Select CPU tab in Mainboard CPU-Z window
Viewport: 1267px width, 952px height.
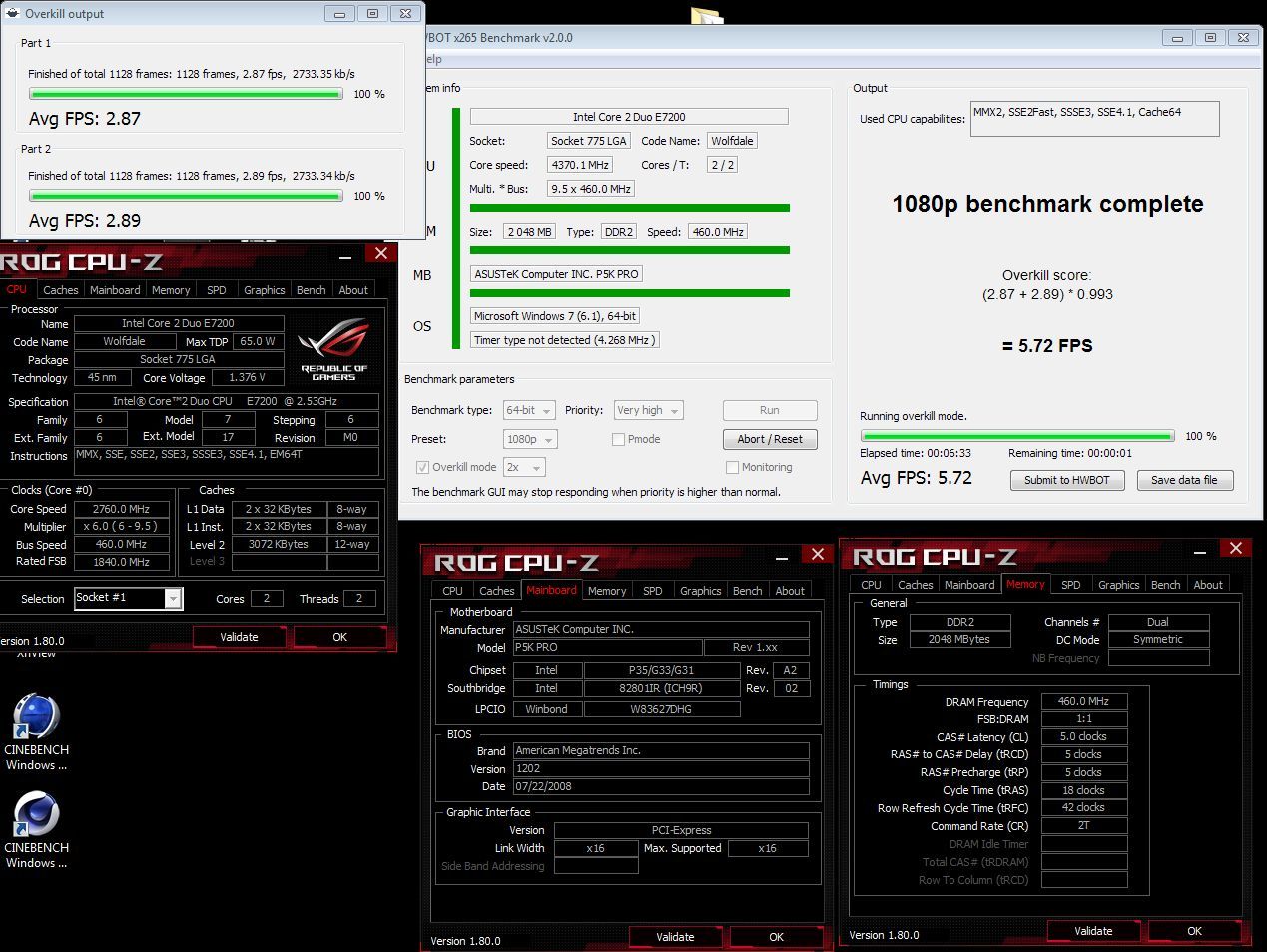click(x=453, y=591)
